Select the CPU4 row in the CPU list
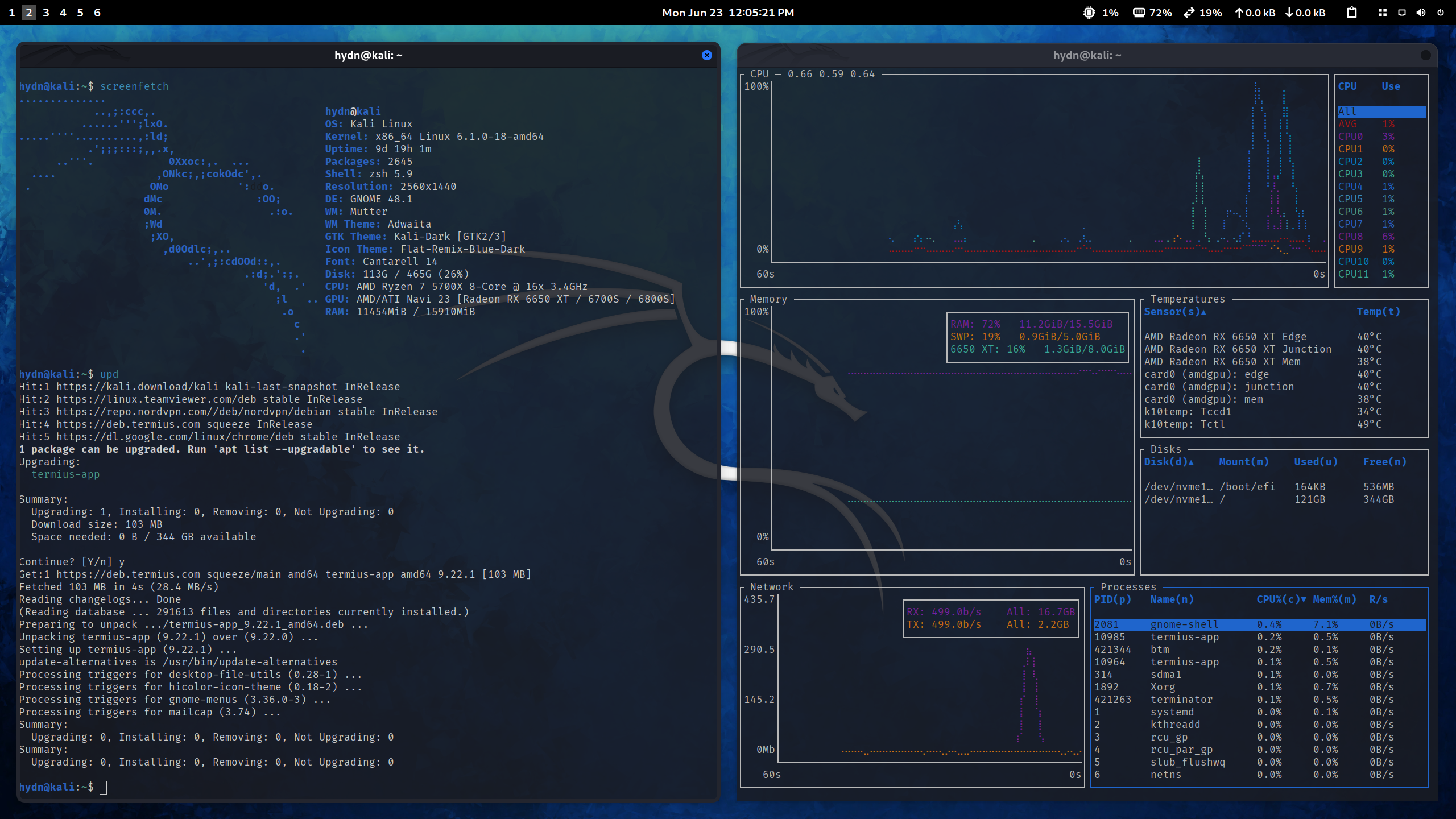The image size is (1456, 819). tap(1381, 187)
